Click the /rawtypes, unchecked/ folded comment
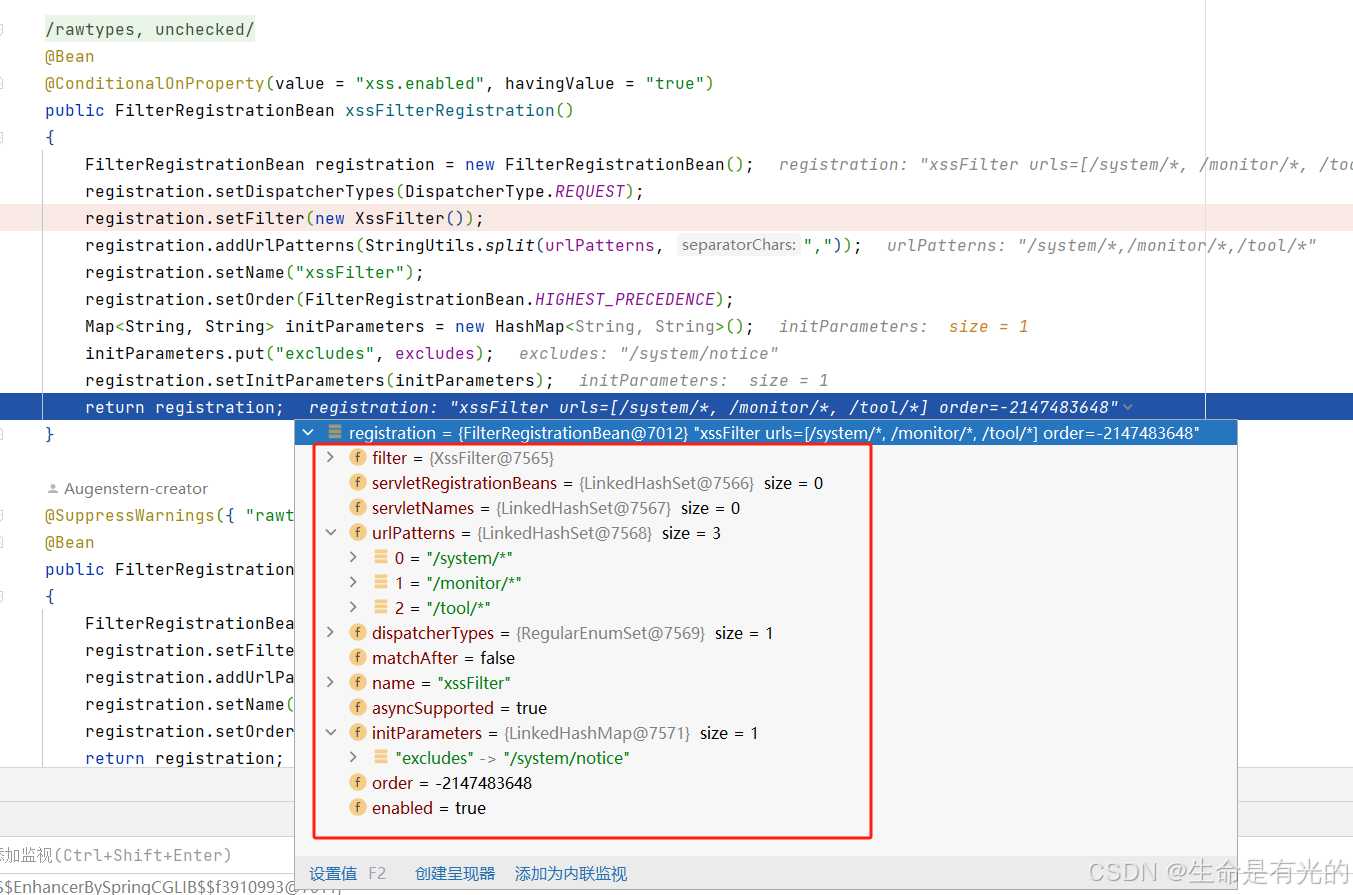The height and width of the screenshot is (895, 1353). [x=150, y=29]
